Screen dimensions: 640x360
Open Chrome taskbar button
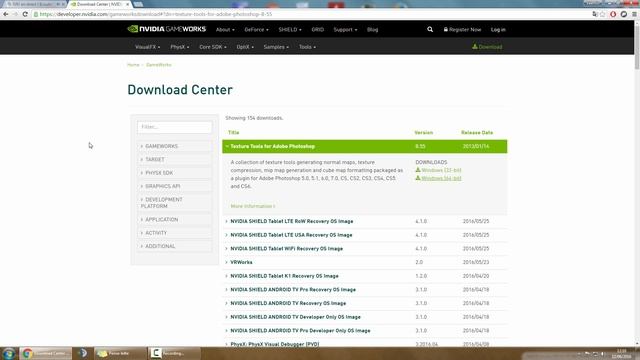click(x=46, y=353)
